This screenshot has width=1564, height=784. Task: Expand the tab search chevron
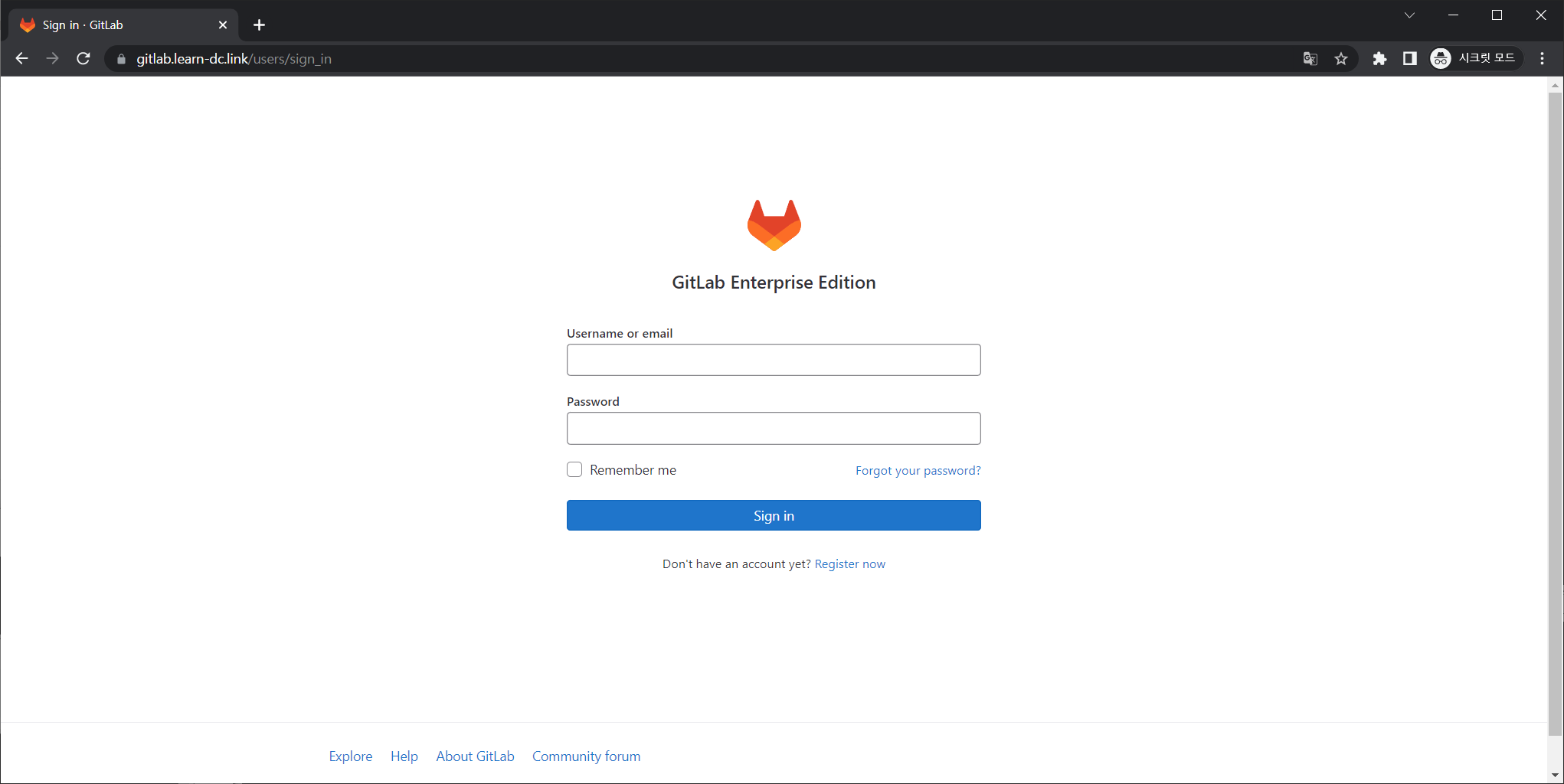(1409, 15)
